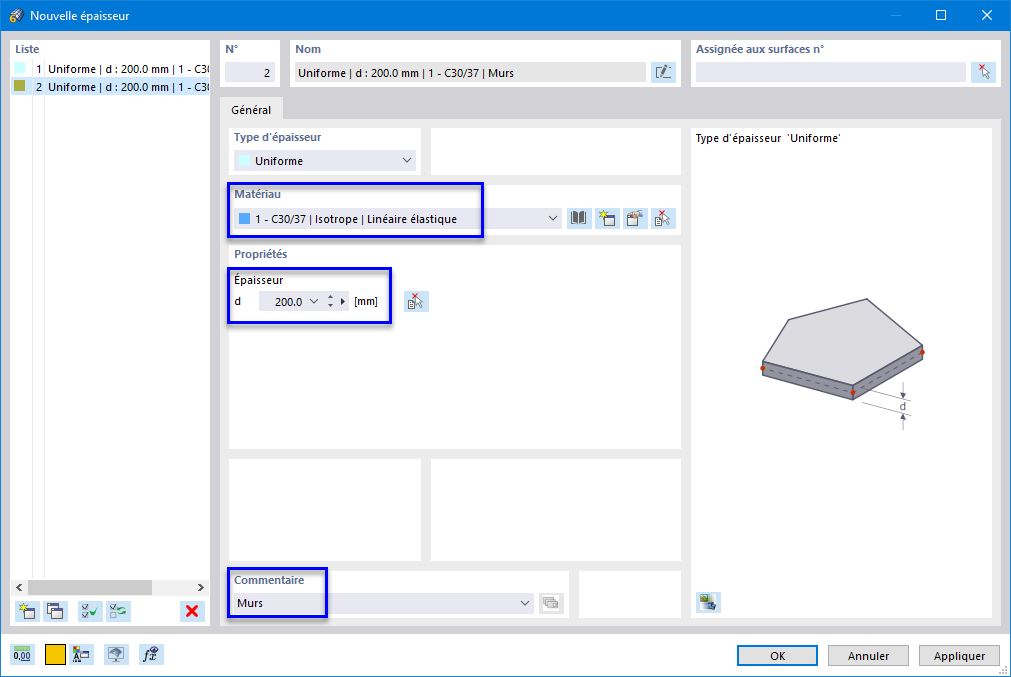Click list horizontal scrollbar right arrow
This screenshot has width=1011, height=677.
click(x=201, y=587)
